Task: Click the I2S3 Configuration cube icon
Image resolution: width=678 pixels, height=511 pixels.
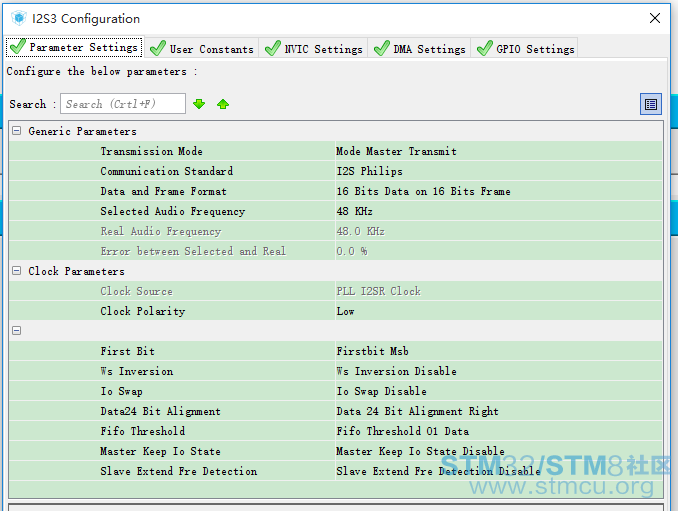Action: point(19,18)
